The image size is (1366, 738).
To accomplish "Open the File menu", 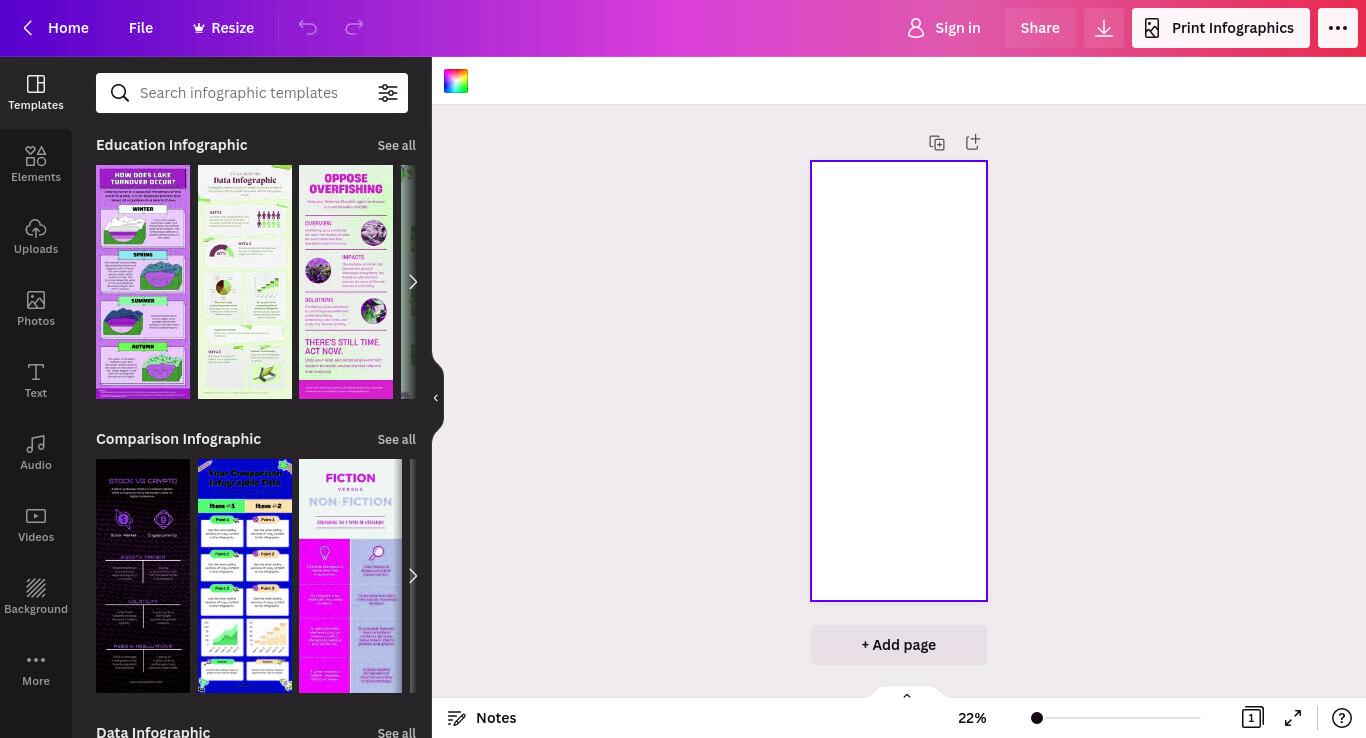I will (141, 28).
